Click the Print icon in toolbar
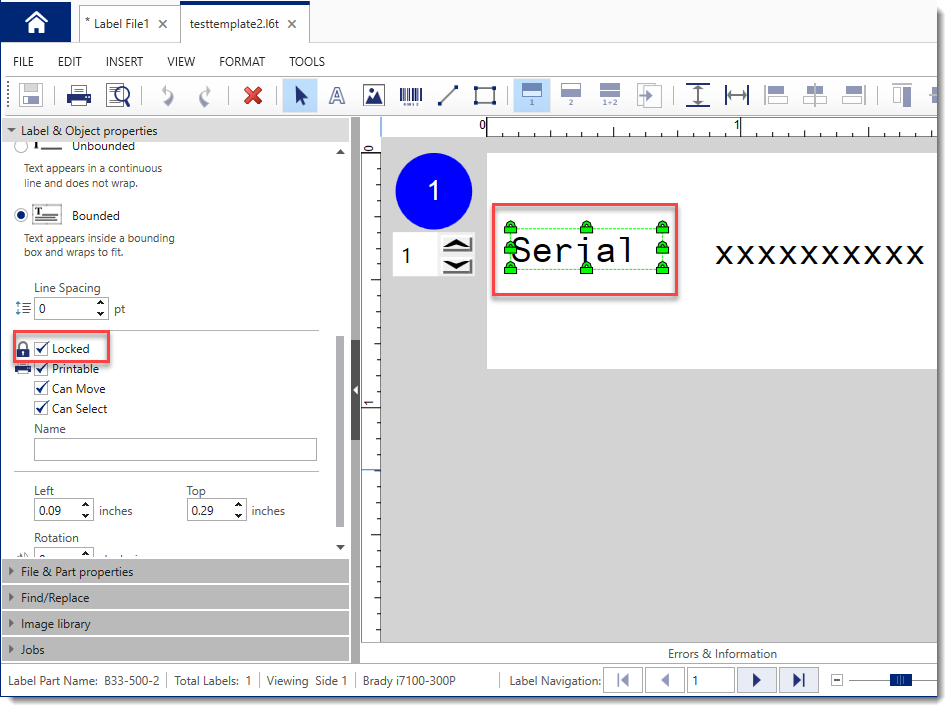The height and width of the screenshot is (712, 952). click(79, 96)
